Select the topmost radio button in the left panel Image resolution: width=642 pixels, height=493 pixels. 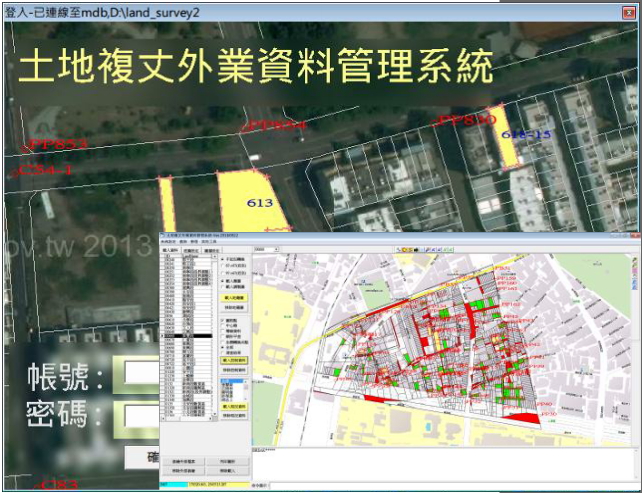(x=221, y=259)
